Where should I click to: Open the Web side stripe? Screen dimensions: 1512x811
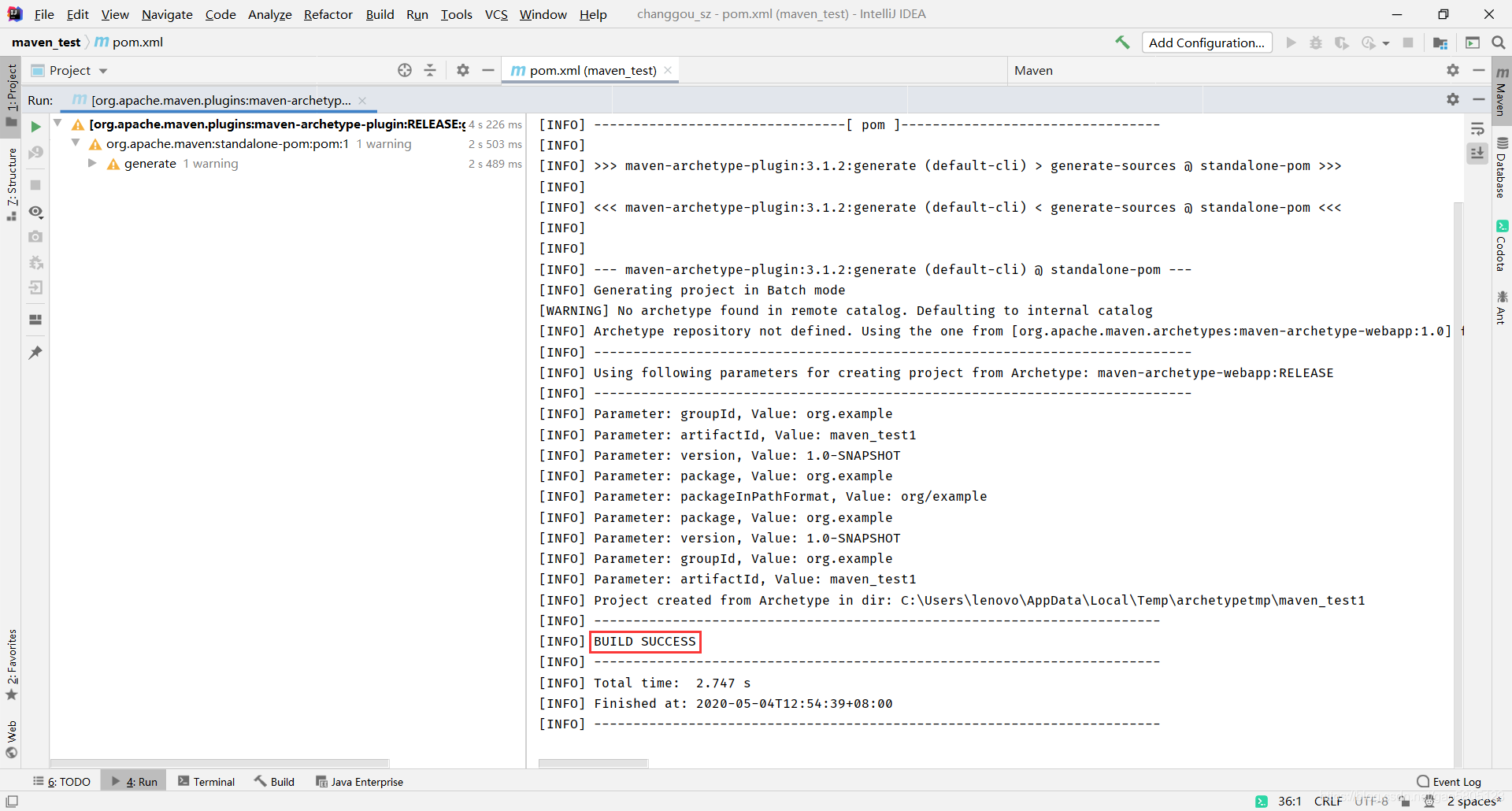point(11,739)
